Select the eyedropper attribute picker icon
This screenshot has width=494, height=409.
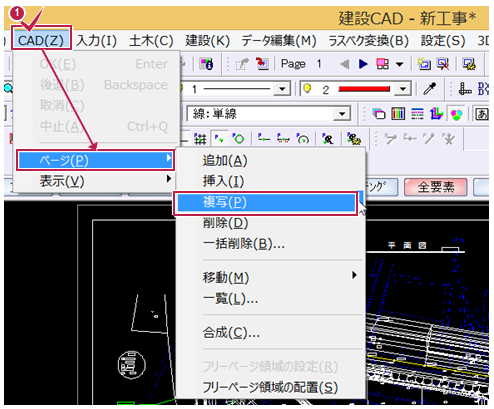coord(430,89)
